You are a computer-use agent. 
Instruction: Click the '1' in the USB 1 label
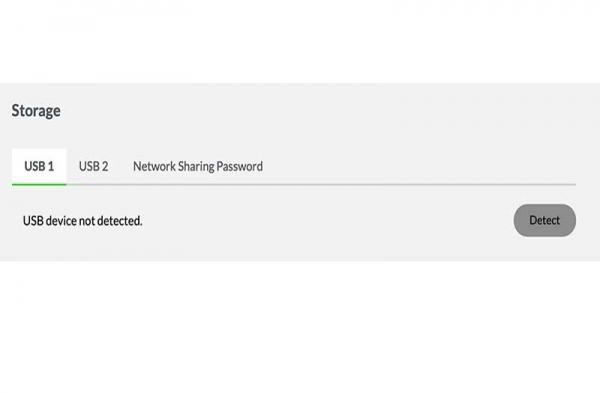coord(51,166)
